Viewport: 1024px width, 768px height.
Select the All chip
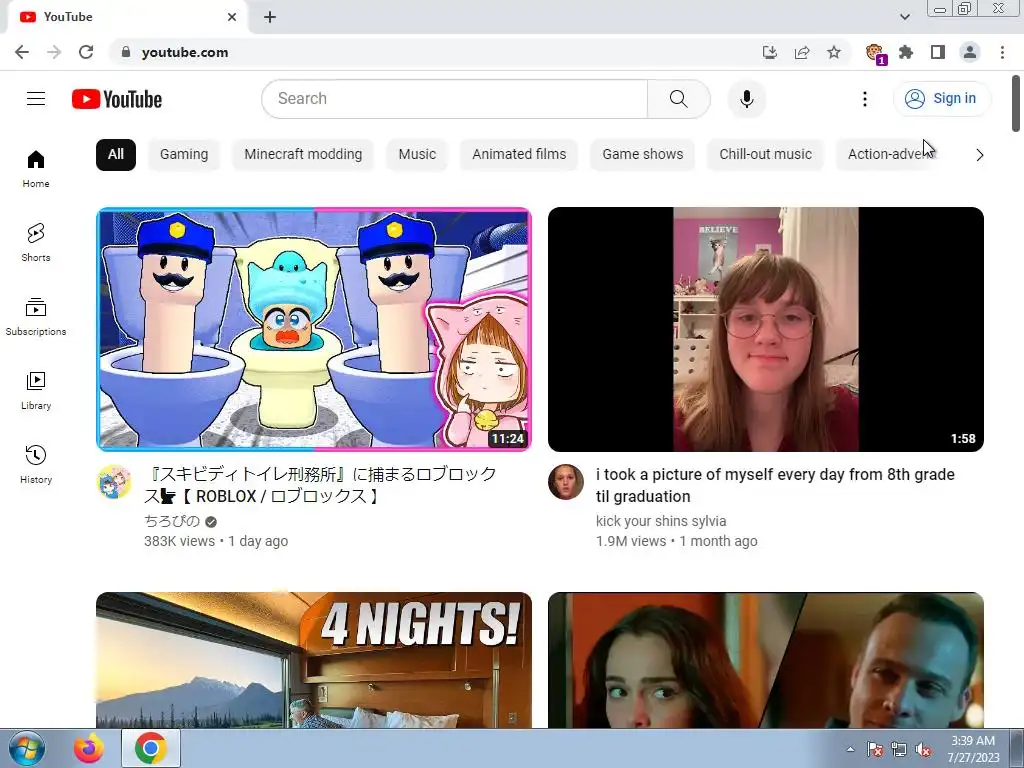116,155
